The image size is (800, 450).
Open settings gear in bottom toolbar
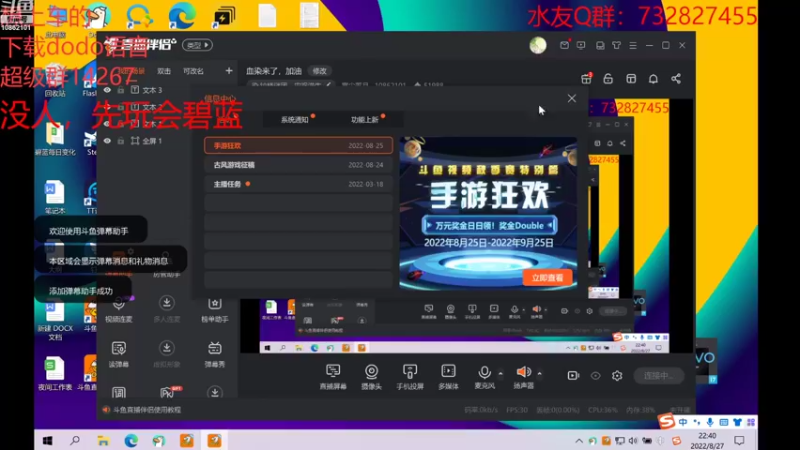617,376
